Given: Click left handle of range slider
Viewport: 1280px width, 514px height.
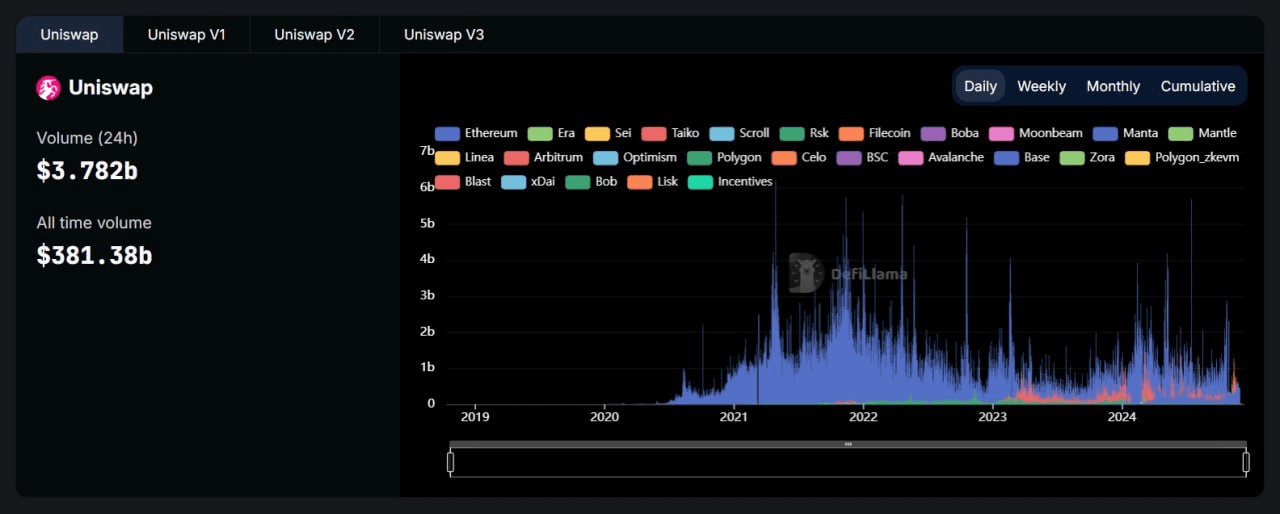Looking at the screenshot, I should pyautogui.click(x=450, y=462).
